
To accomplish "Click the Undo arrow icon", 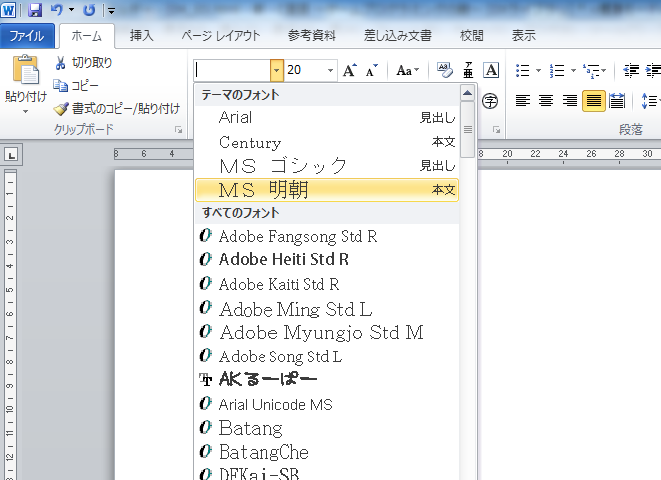I will (57, 10).
